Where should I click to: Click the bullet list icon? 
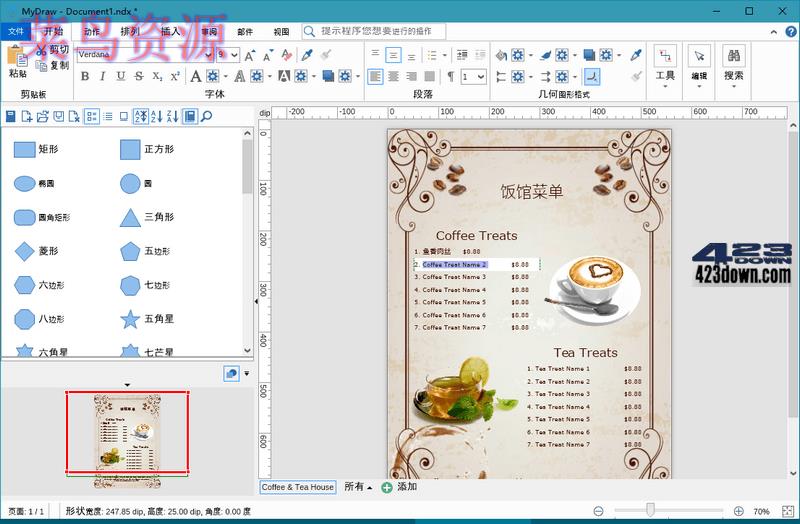[x=432, y=55]
